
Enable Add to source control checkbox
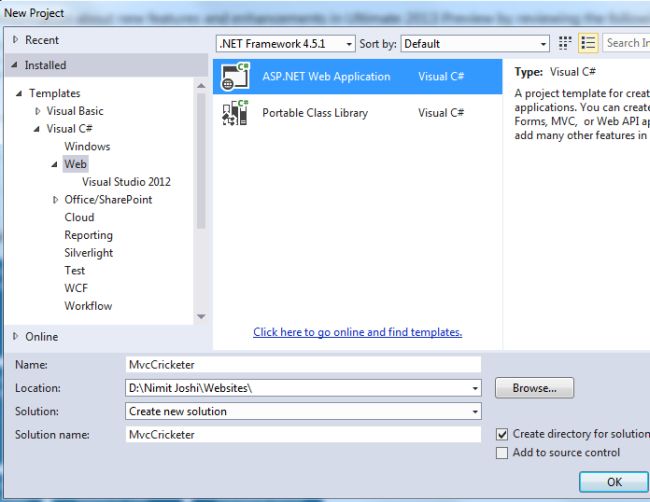502,453
